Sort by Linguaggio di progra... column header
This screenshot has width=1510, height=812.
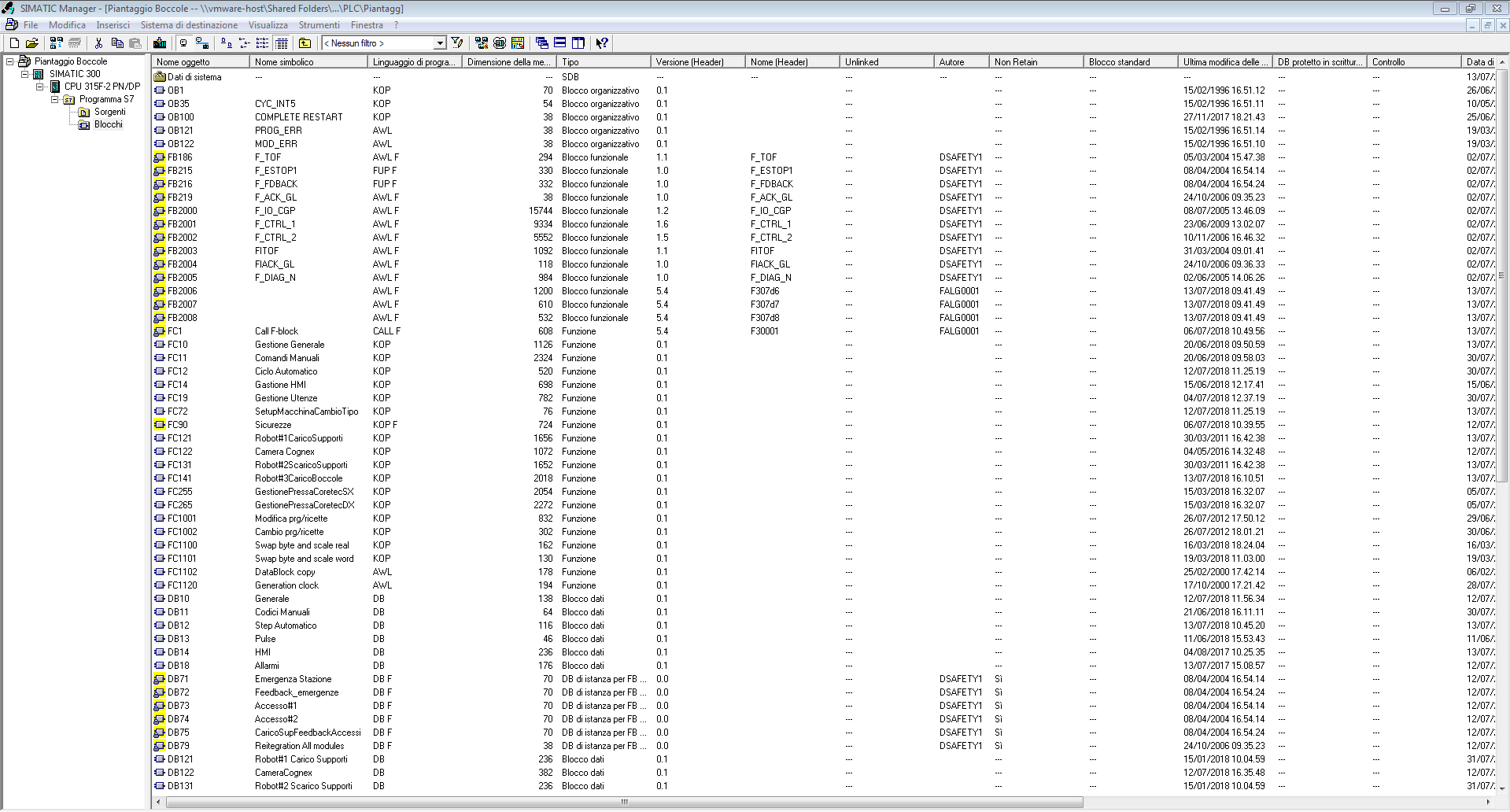[x=415, y=61]
